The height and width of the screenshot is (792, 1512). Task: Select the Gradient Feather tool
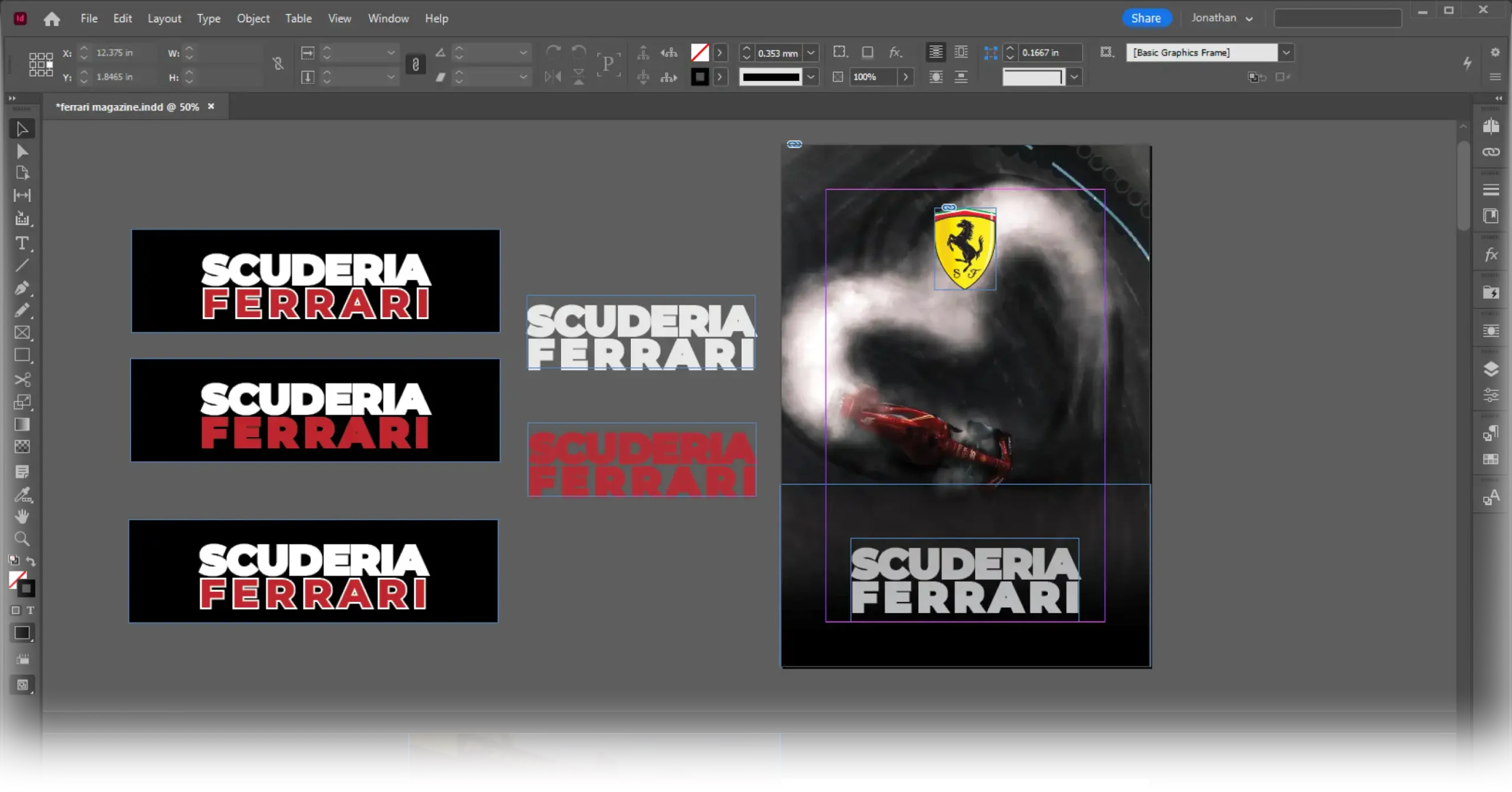[x=22, y=447]
